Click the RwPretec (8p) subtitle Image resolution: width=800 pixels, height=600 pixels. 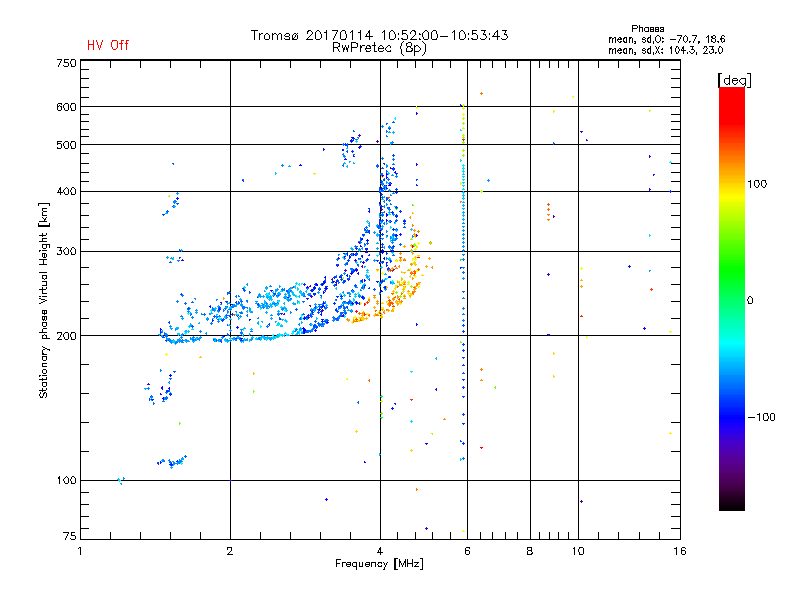click(379, 48)
